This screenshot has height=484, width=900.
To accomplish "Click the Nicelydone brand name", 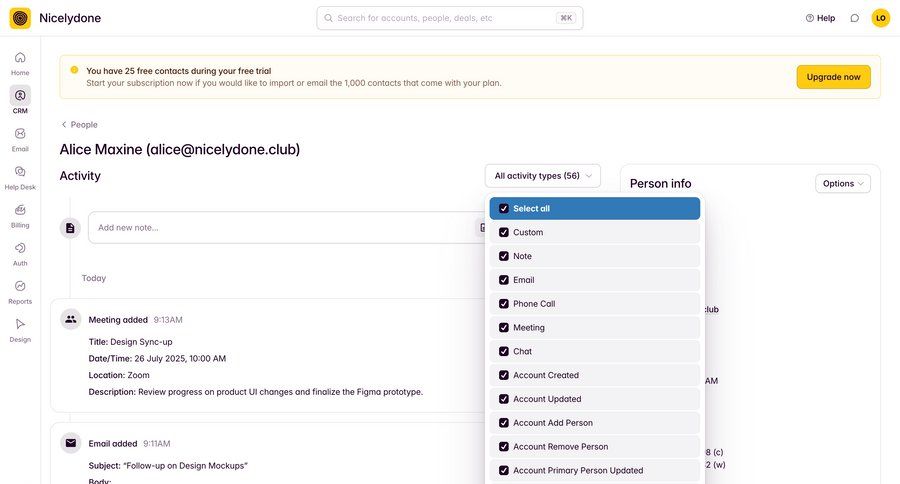I will (70, 18).
